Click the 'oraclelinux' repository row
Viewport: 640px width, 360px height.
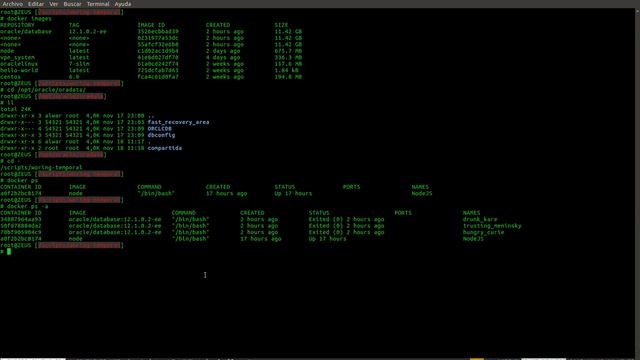tap(19, 64)
